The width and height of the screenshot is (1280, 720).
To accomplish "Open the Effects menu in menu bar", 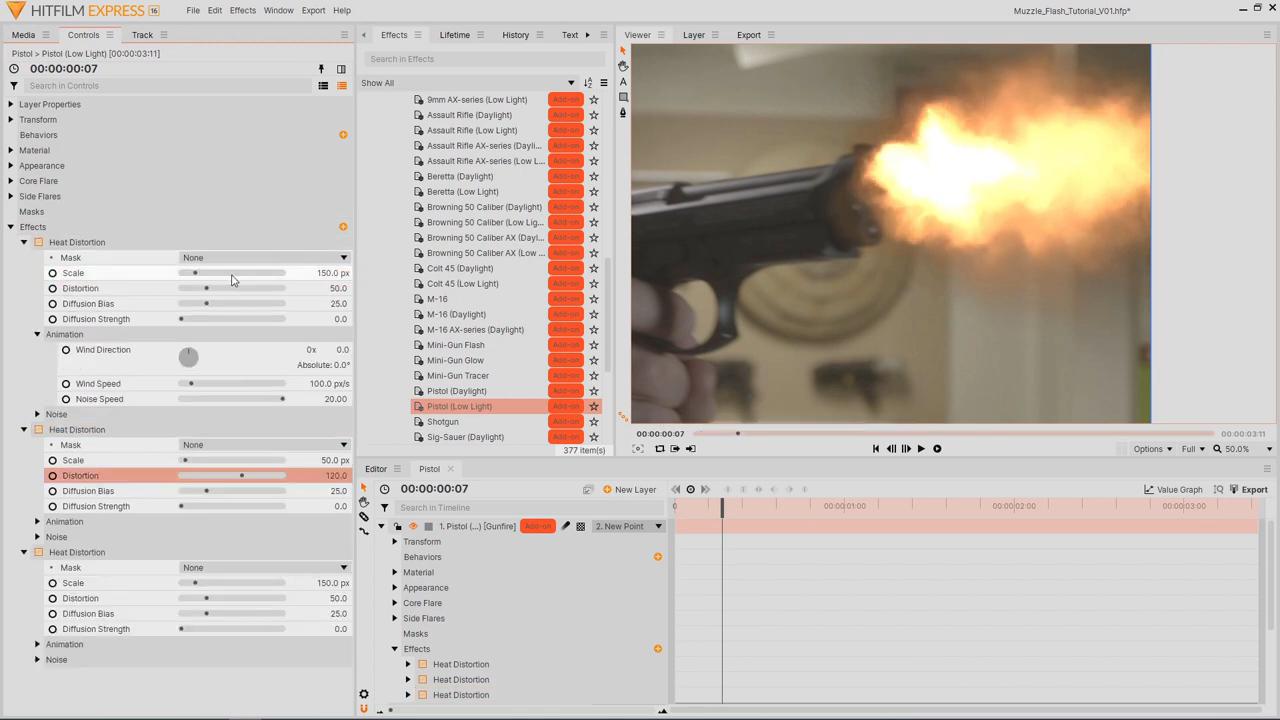I will point(243,10).
